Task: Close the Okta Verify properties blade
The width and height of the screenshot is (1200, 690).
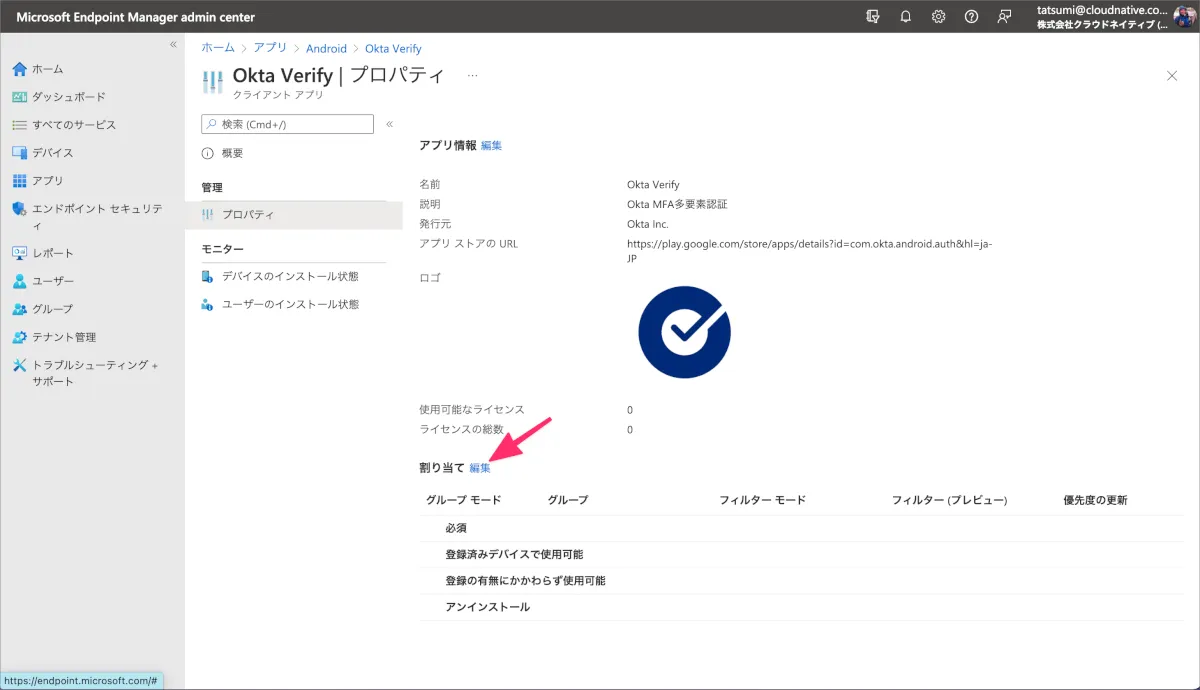Action: (x=1172, y=76)
